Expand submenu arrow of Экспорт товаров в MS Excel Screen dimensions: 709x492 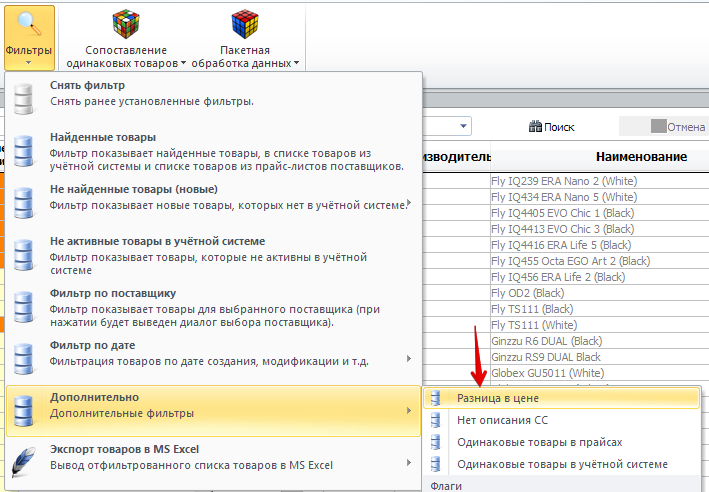click(409, 462)
